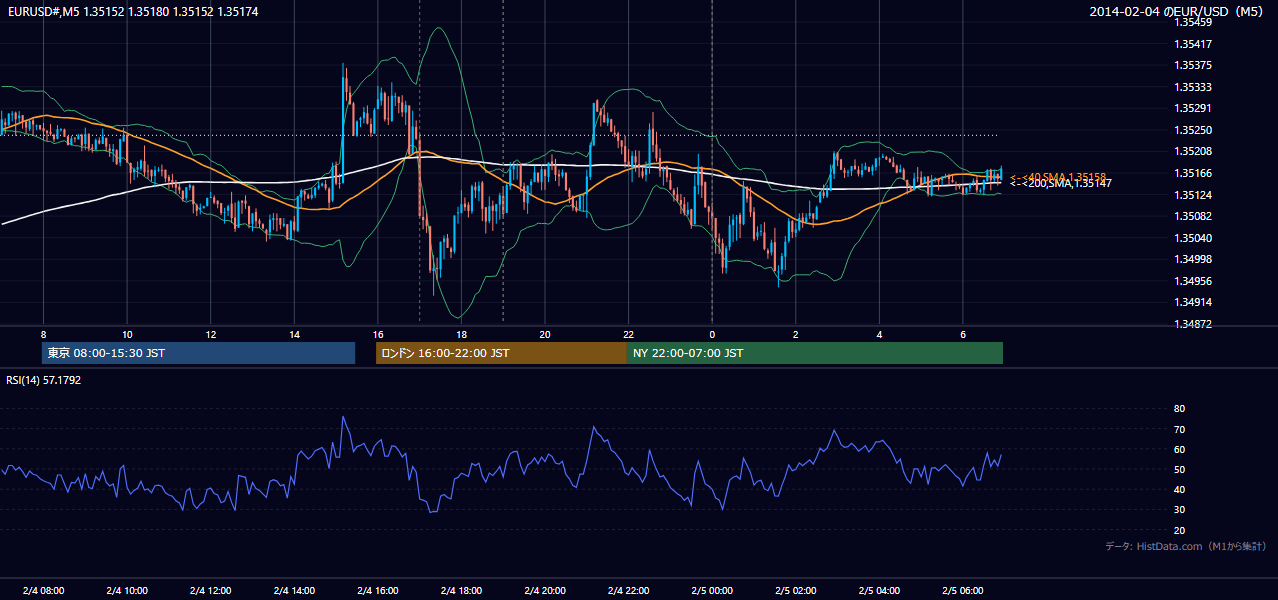This screenshot has height=600, width=1278.
Task: Click hour label 18 under the price chart
Action: pyautogui.click(x=461, y=334)
